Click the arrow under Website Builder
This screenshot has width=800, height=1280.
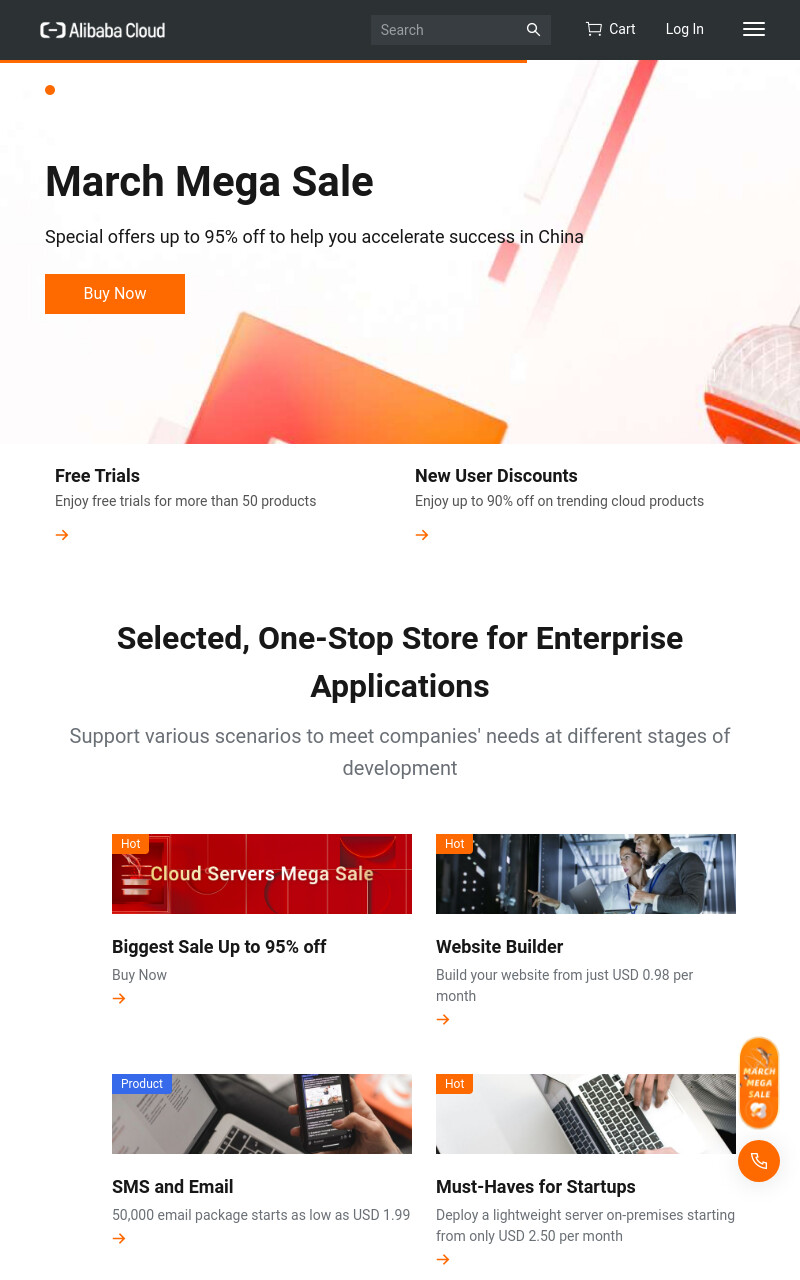coord(443,1019)
